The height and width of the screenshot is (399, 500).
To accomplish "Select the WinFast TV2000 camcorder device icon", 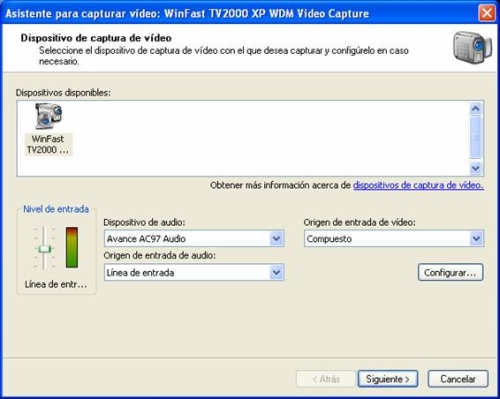I will coord(49,116).
